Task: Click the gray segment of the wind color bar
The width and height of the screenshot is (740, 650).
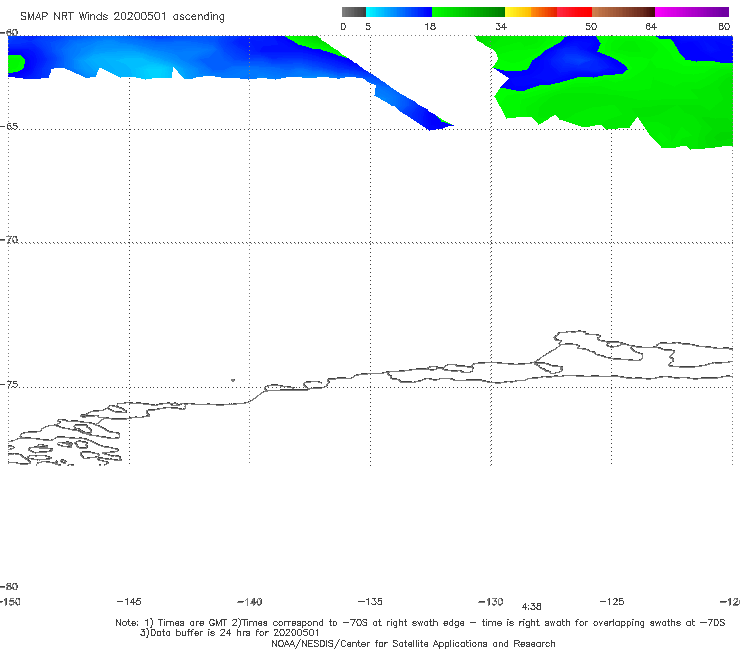Action: pos(354,12)
